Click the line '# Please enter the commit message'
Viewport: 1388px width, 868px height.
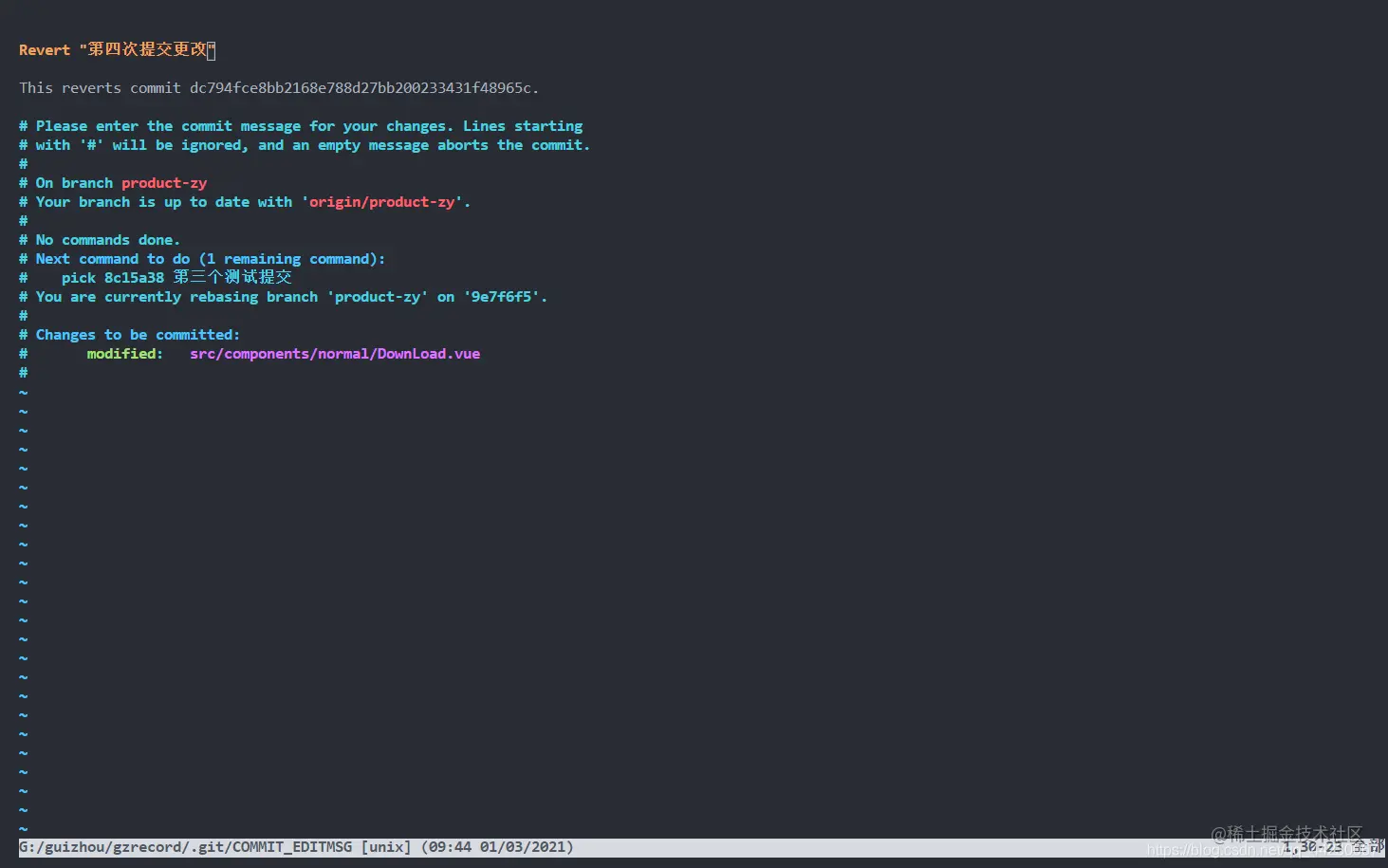coord(301,126)
